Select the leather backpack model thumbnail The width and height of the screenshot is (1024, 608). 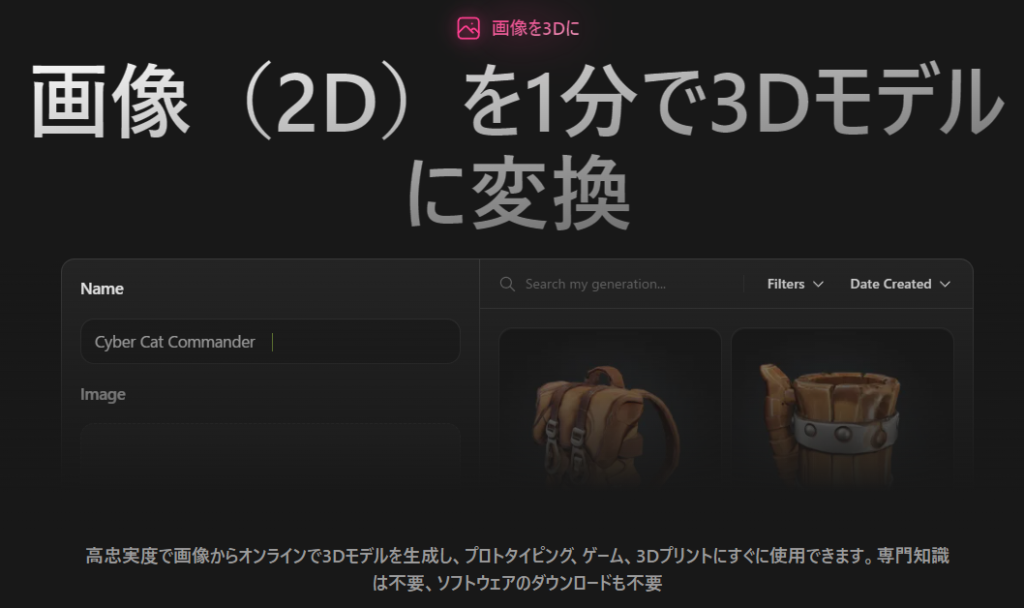pos(609,408)
